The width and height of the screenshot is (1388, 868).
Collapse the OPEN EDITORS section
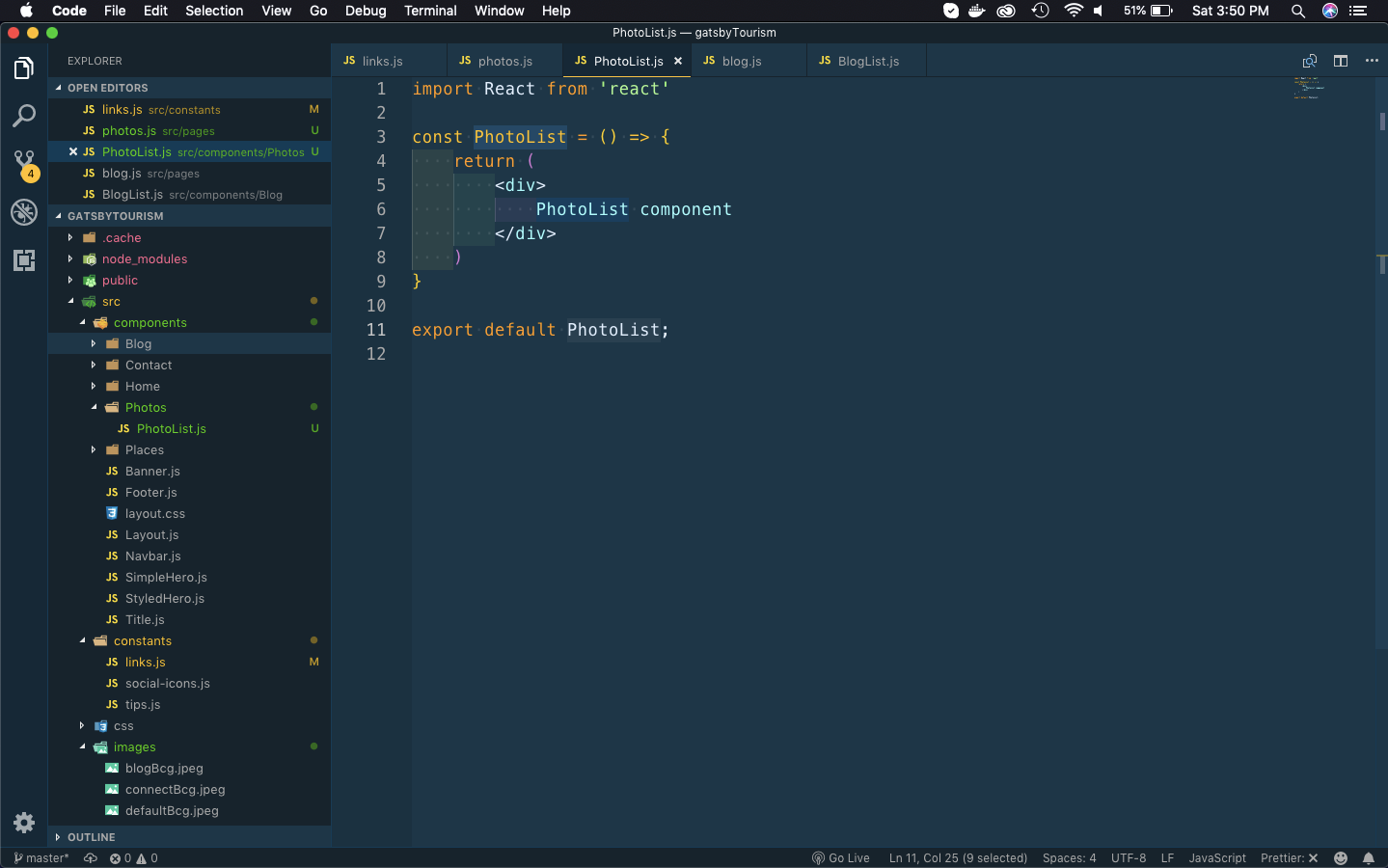(107, 88)
